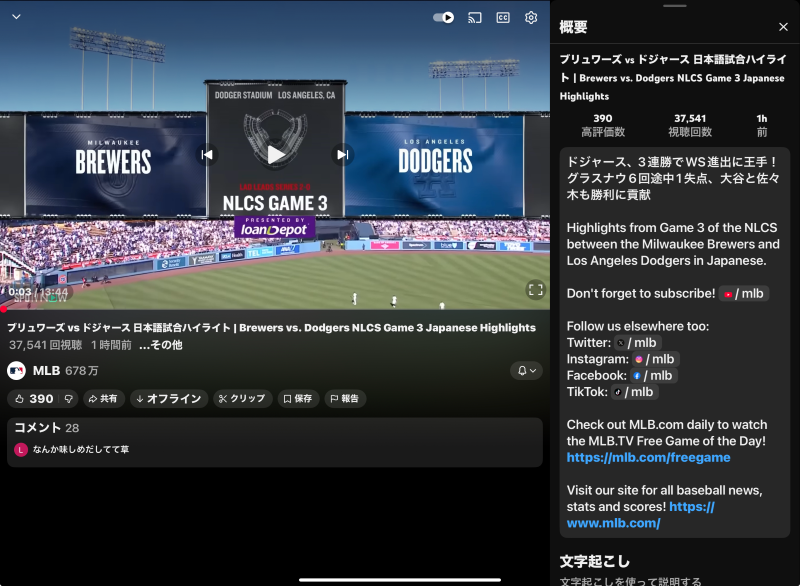Dislike the video with thumbs down

(69, 399)
